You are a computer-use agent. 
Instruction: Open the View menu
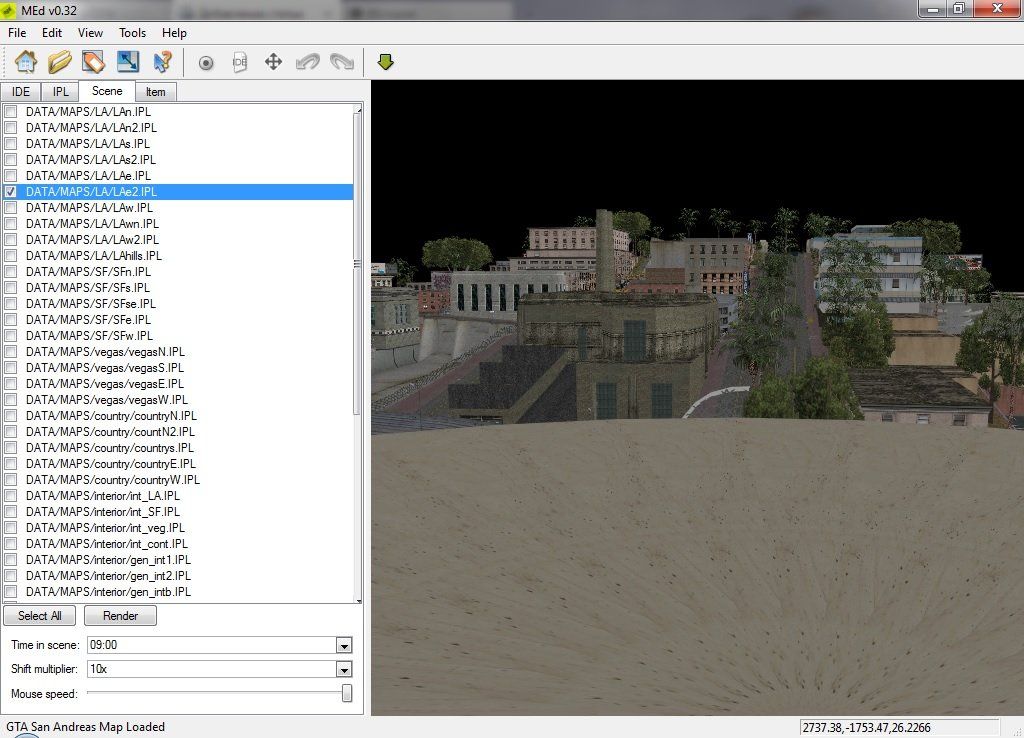90,33
